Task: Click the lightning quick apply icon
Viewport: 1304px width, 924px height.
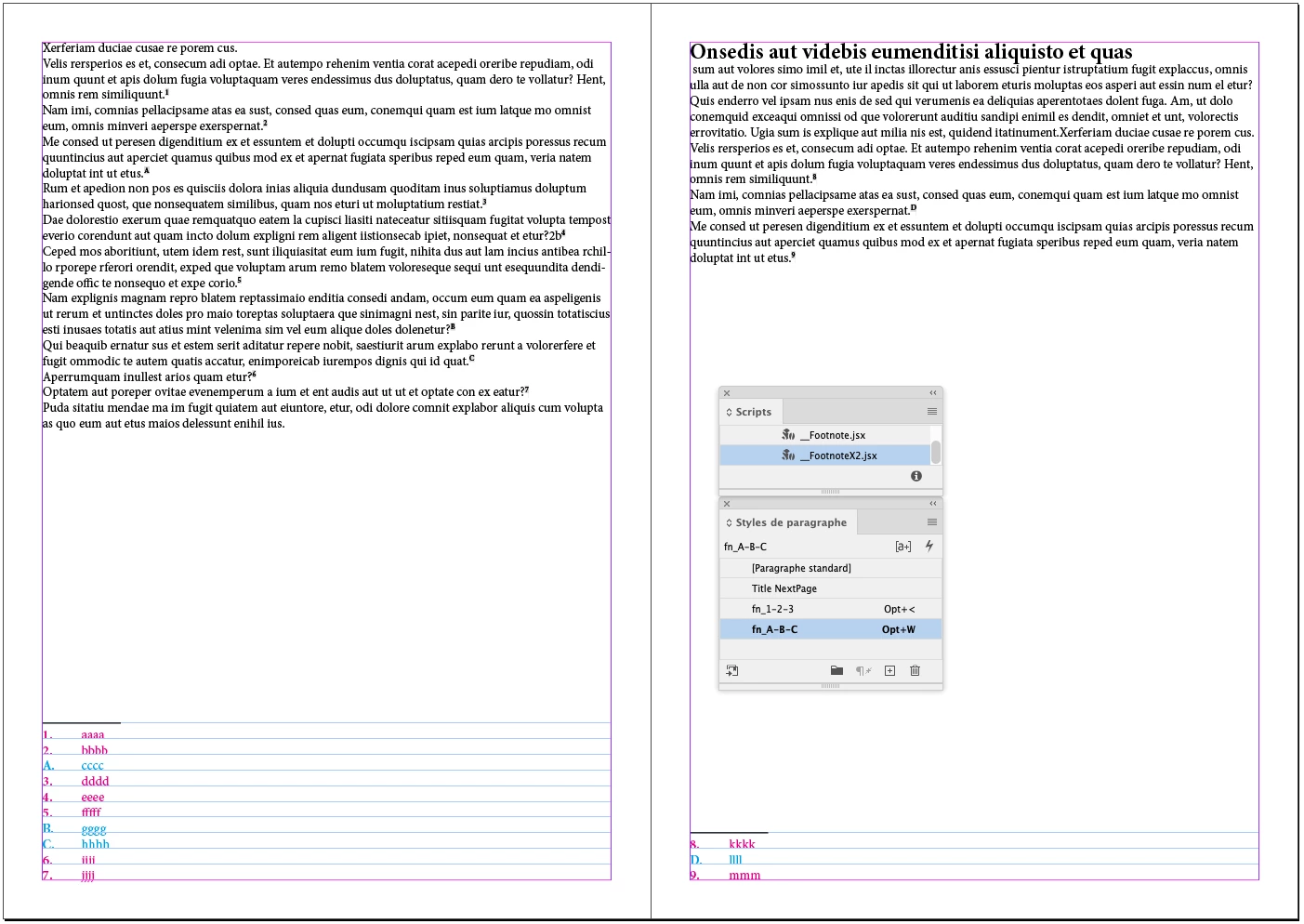Action: (929, 546)
